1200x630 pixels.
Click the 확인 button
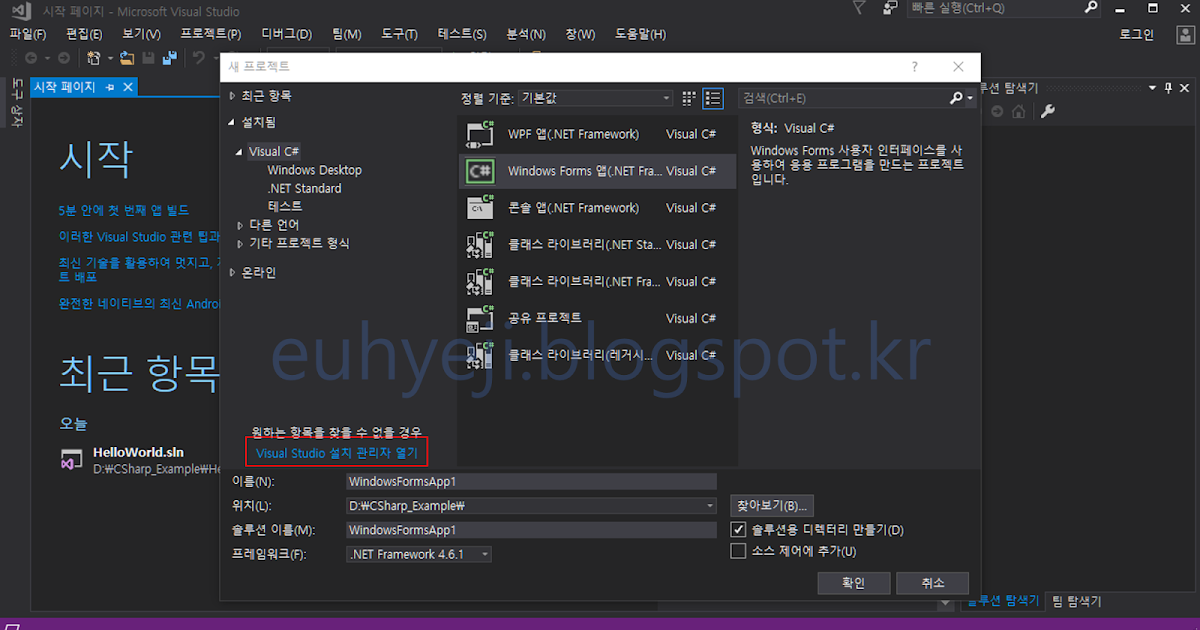[853, 583]
